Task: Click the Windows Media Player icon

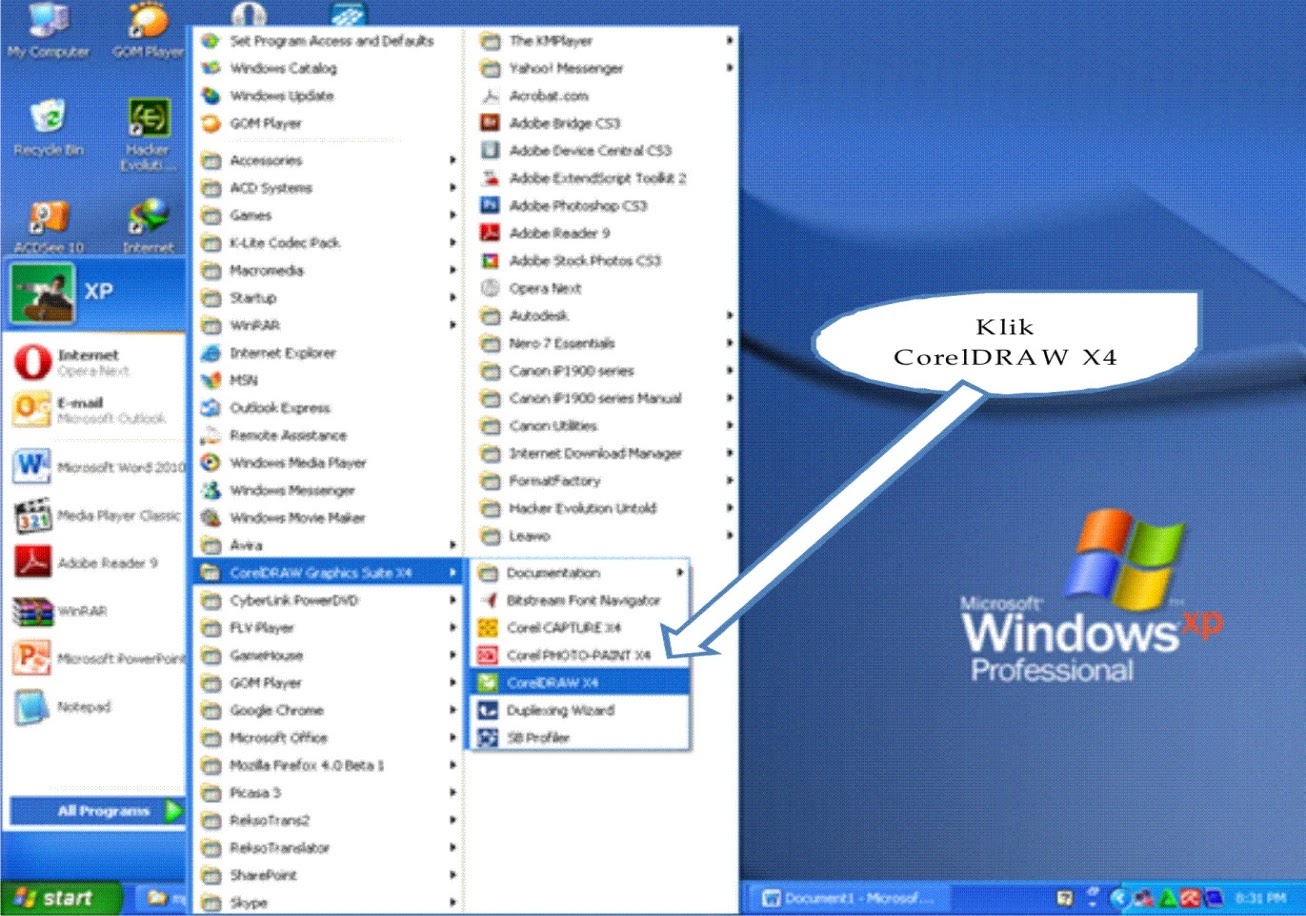Action: [x=210, y=462]
